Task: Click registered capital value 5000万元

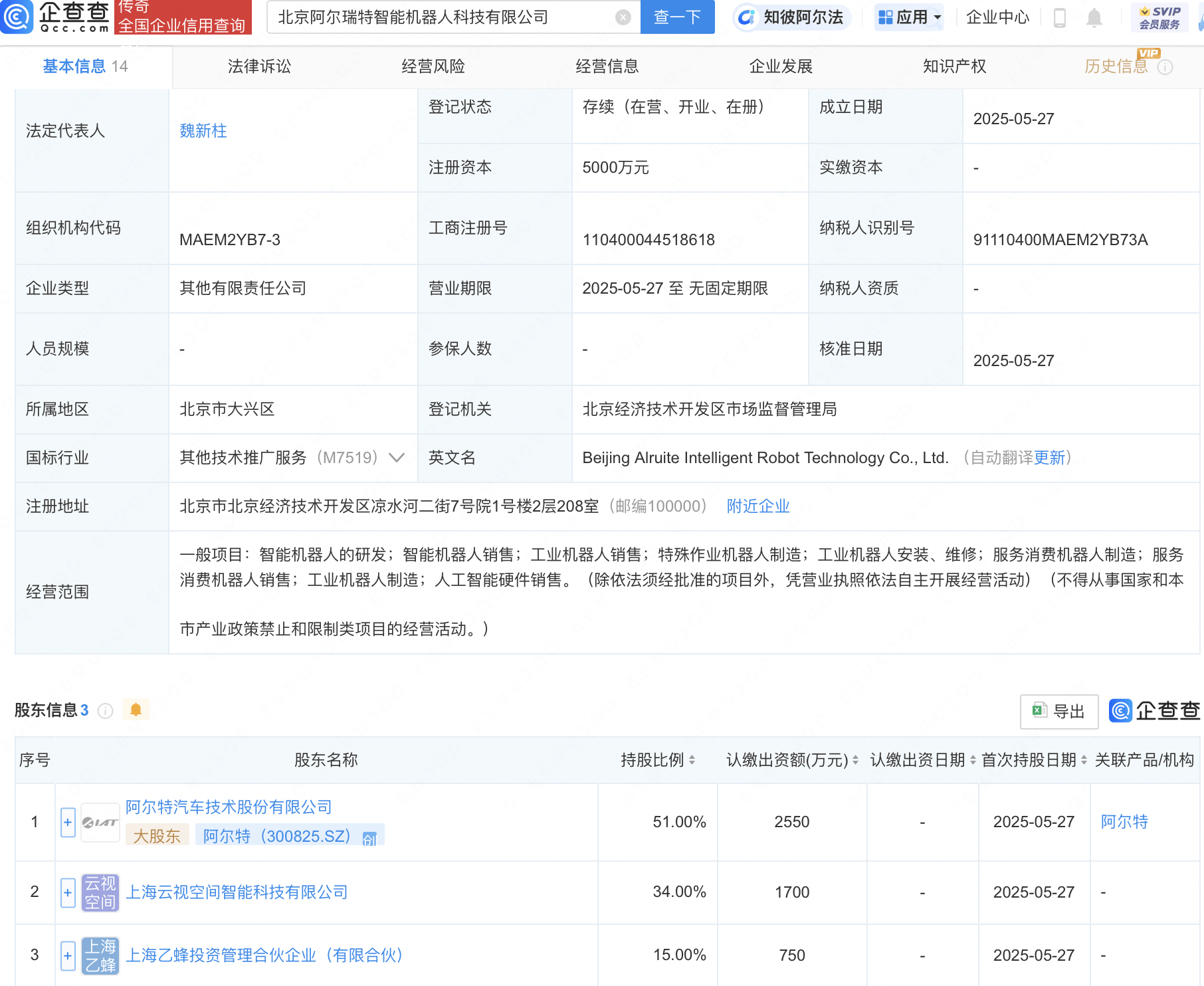Action: pos(616,167)
